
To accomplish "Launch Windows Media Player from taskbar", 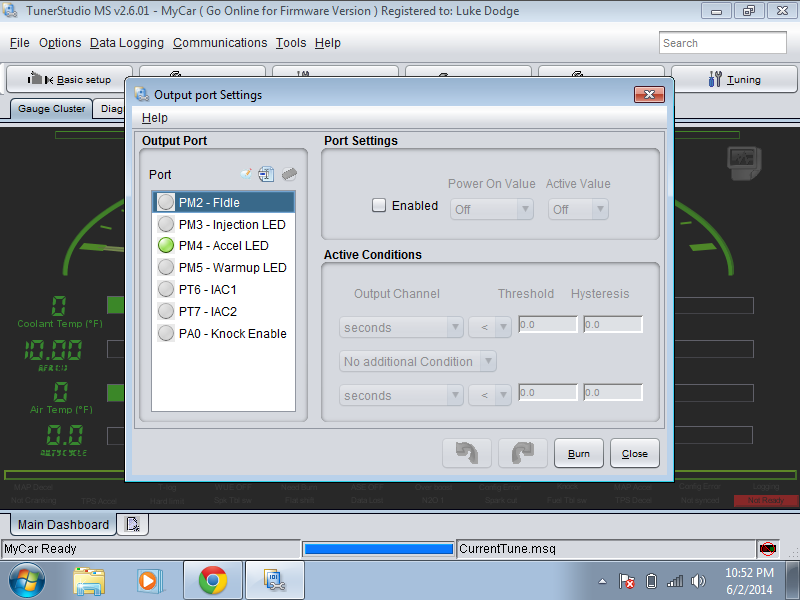I will (150, 581).
